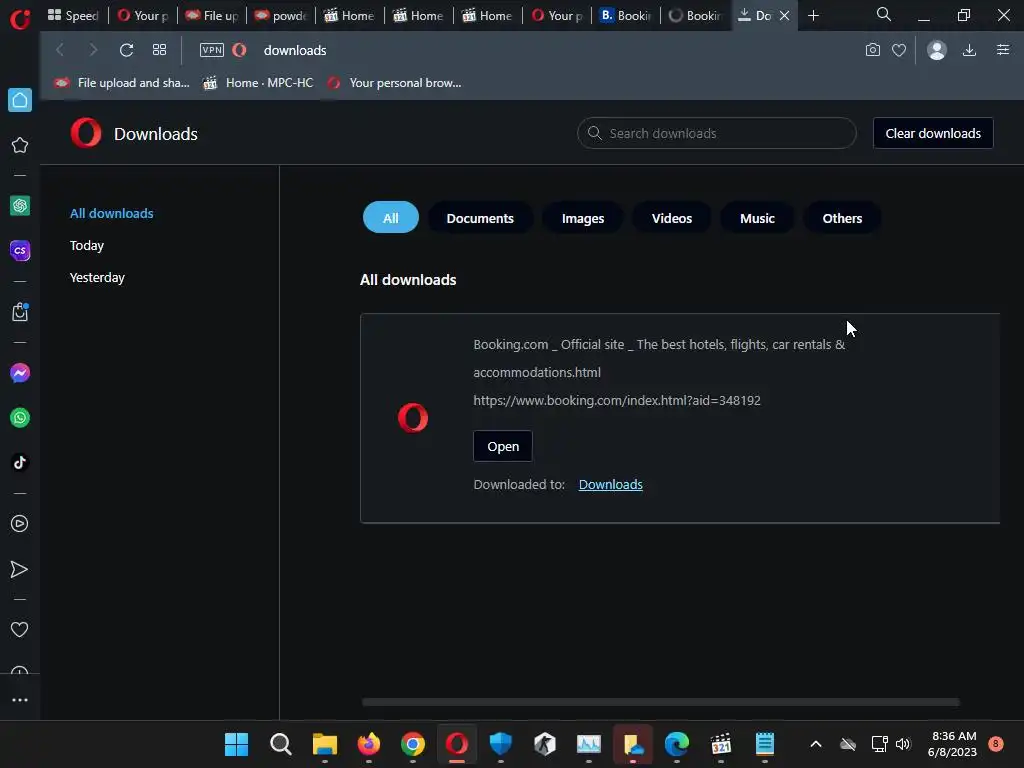
Task: Open WhatsApp in the sidebar
Action: [20, 417]
